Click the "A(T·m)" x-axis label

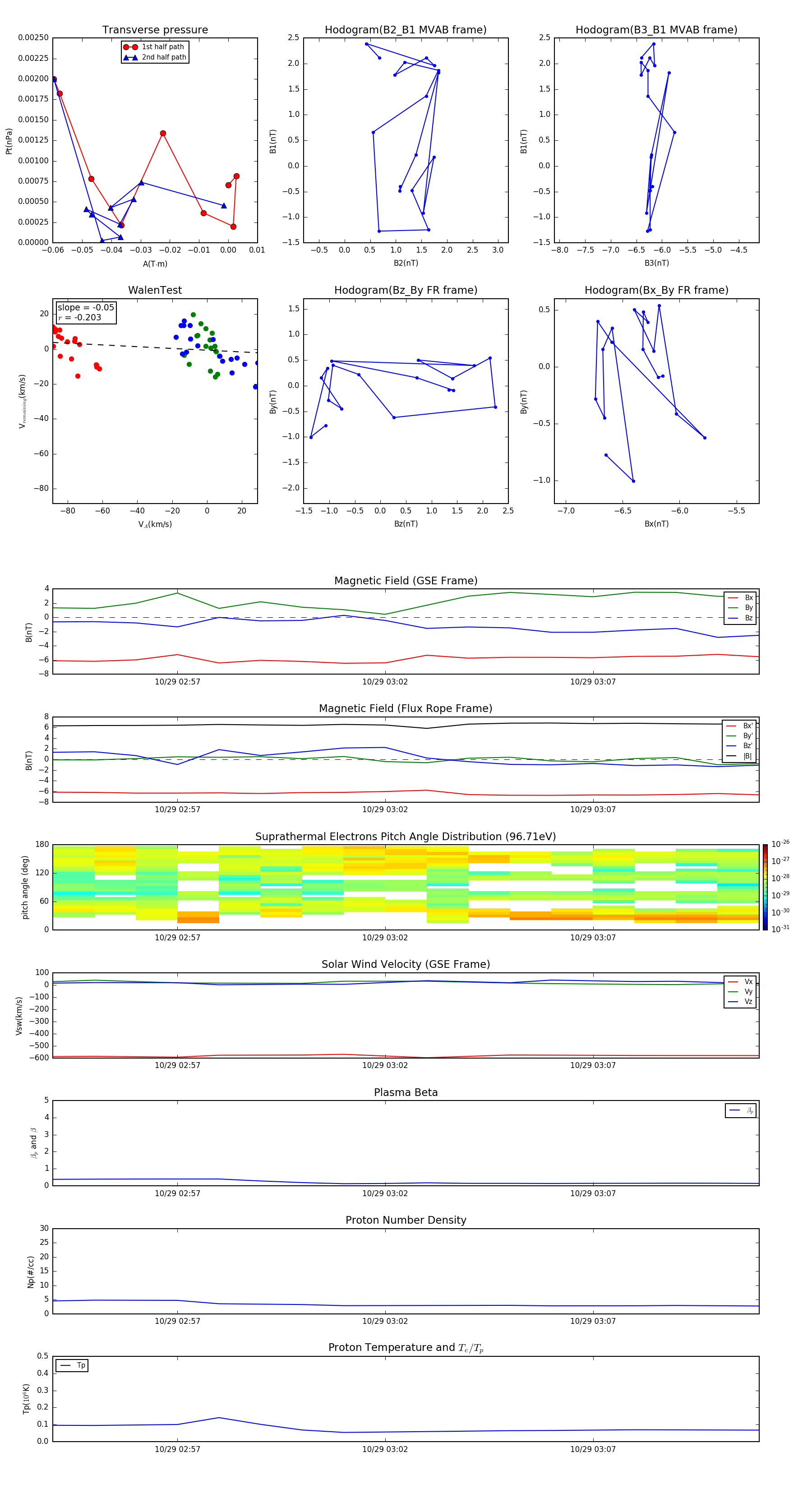155,264
